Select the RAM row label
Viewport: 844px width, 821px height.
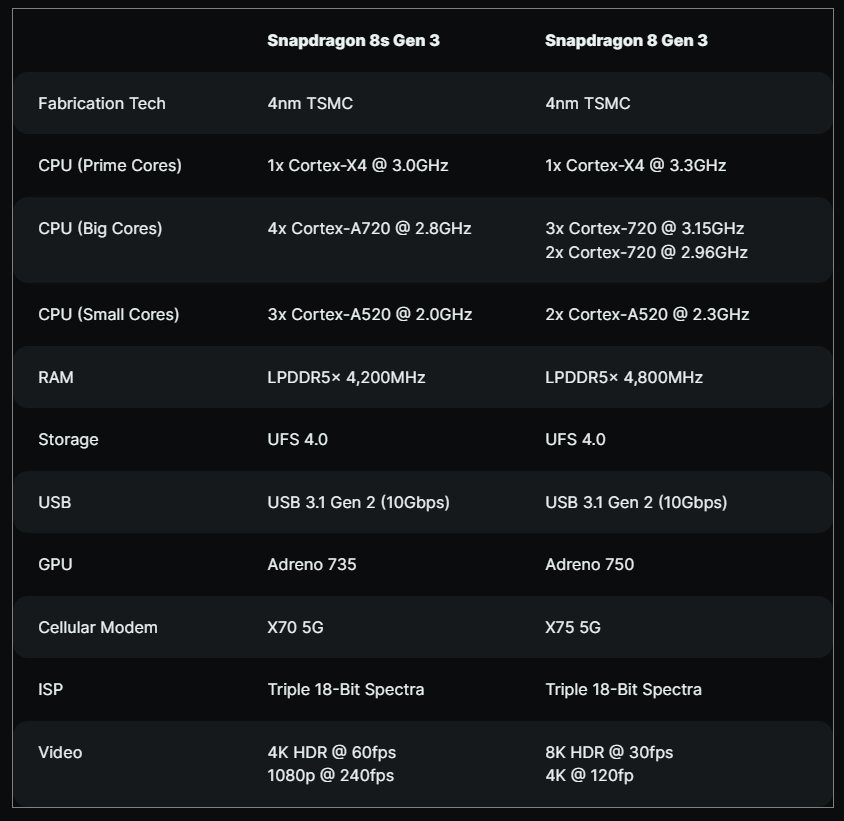click(x=56, y=377)
